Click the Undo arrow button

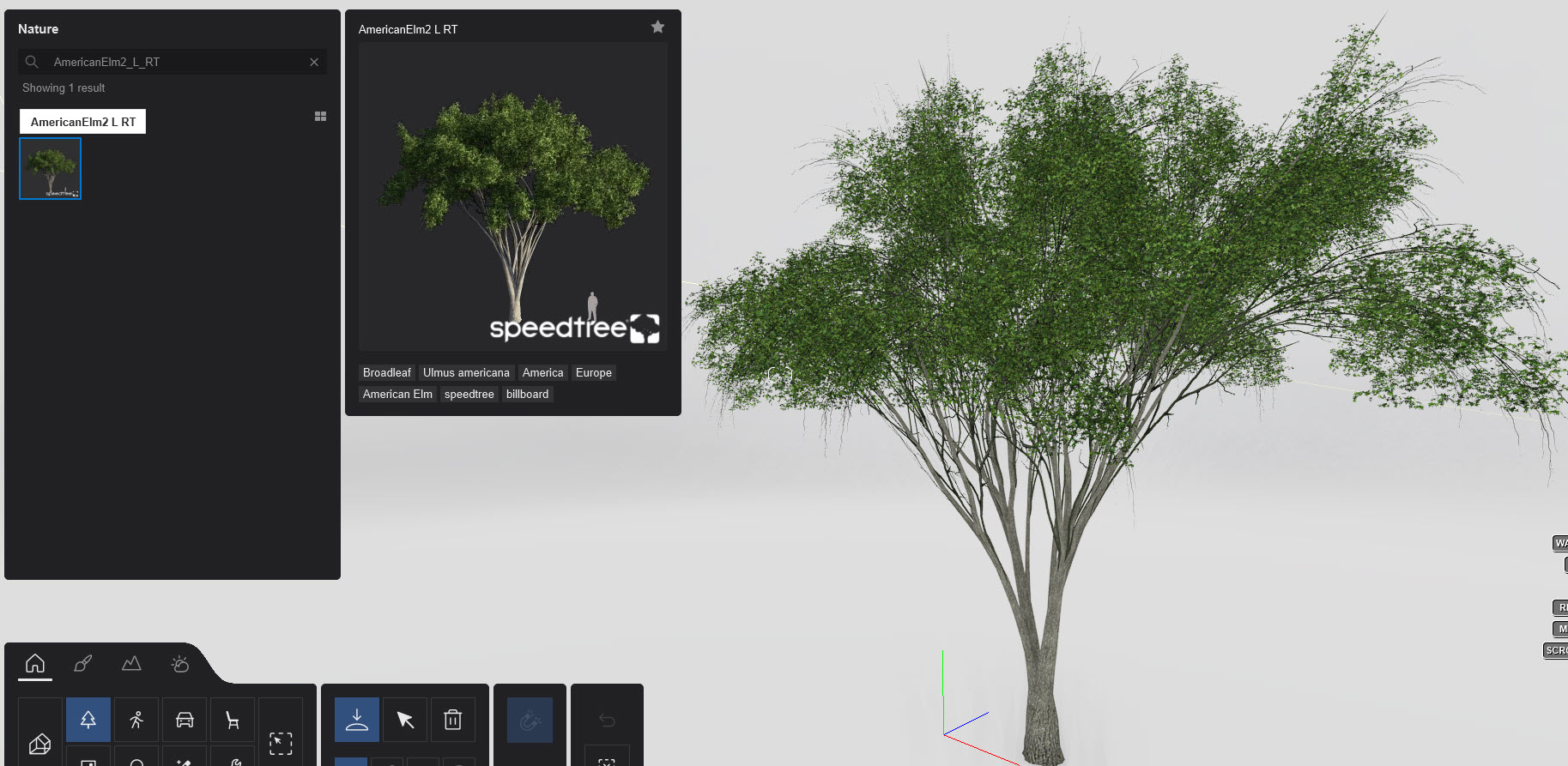[607, 720]
